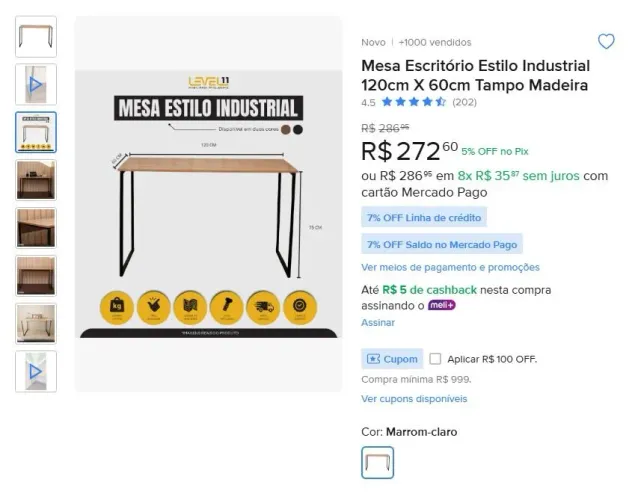Viewport: 632px width, 500px height.
Task: Click the Meli+ badge icon
Action: pos(441,305)
